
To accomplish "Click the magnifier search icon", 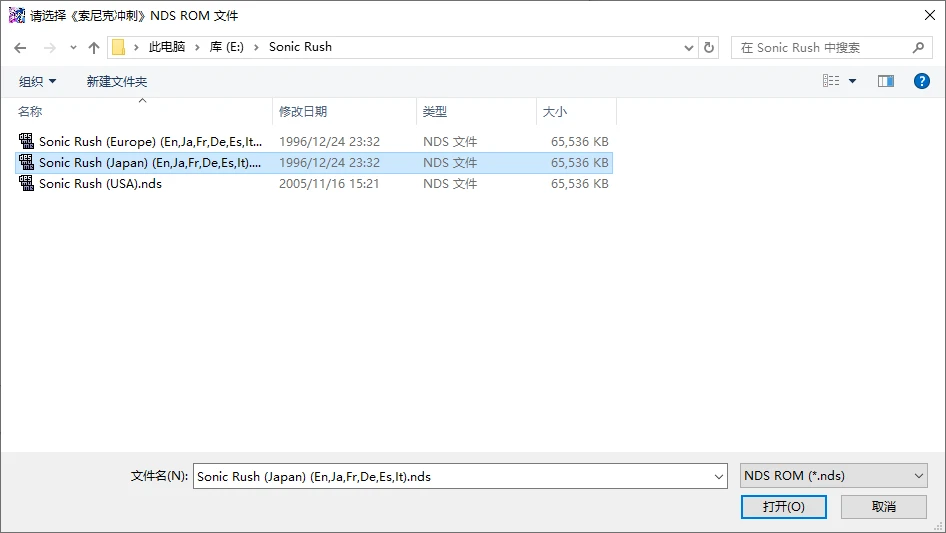I will (918, 48).
